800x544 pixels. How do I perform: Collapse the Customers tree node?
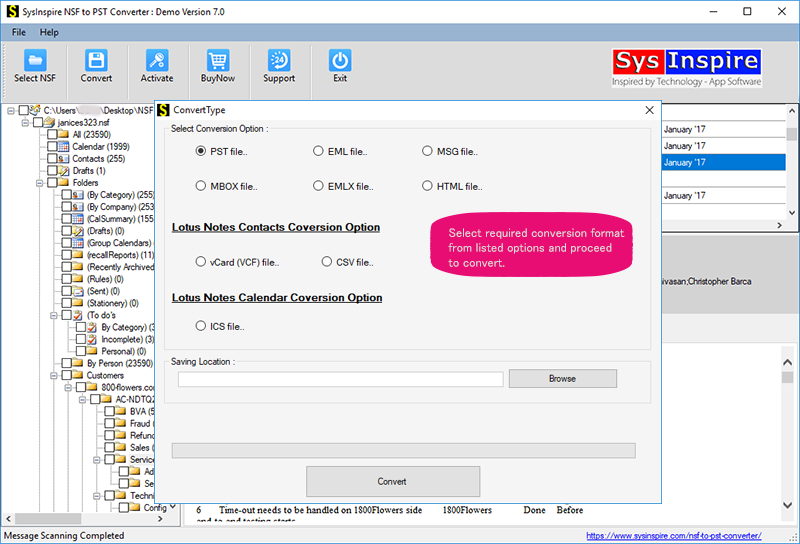tap(54, 376)
